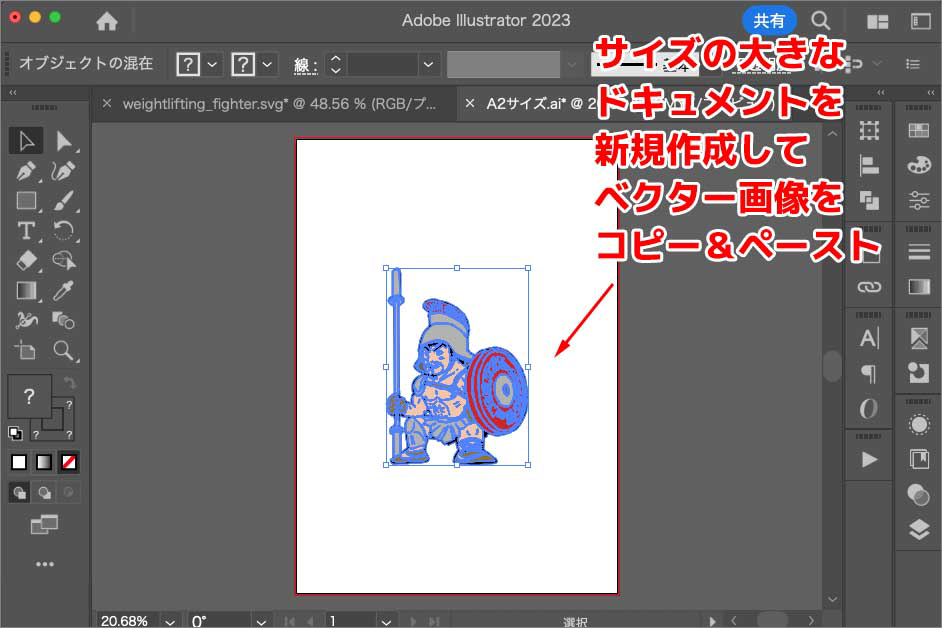The height and width of the screenshot is (628, 942).
Task: Pick the Eyedropper tool
Action: pyautogui.click(x=64, y=291)
